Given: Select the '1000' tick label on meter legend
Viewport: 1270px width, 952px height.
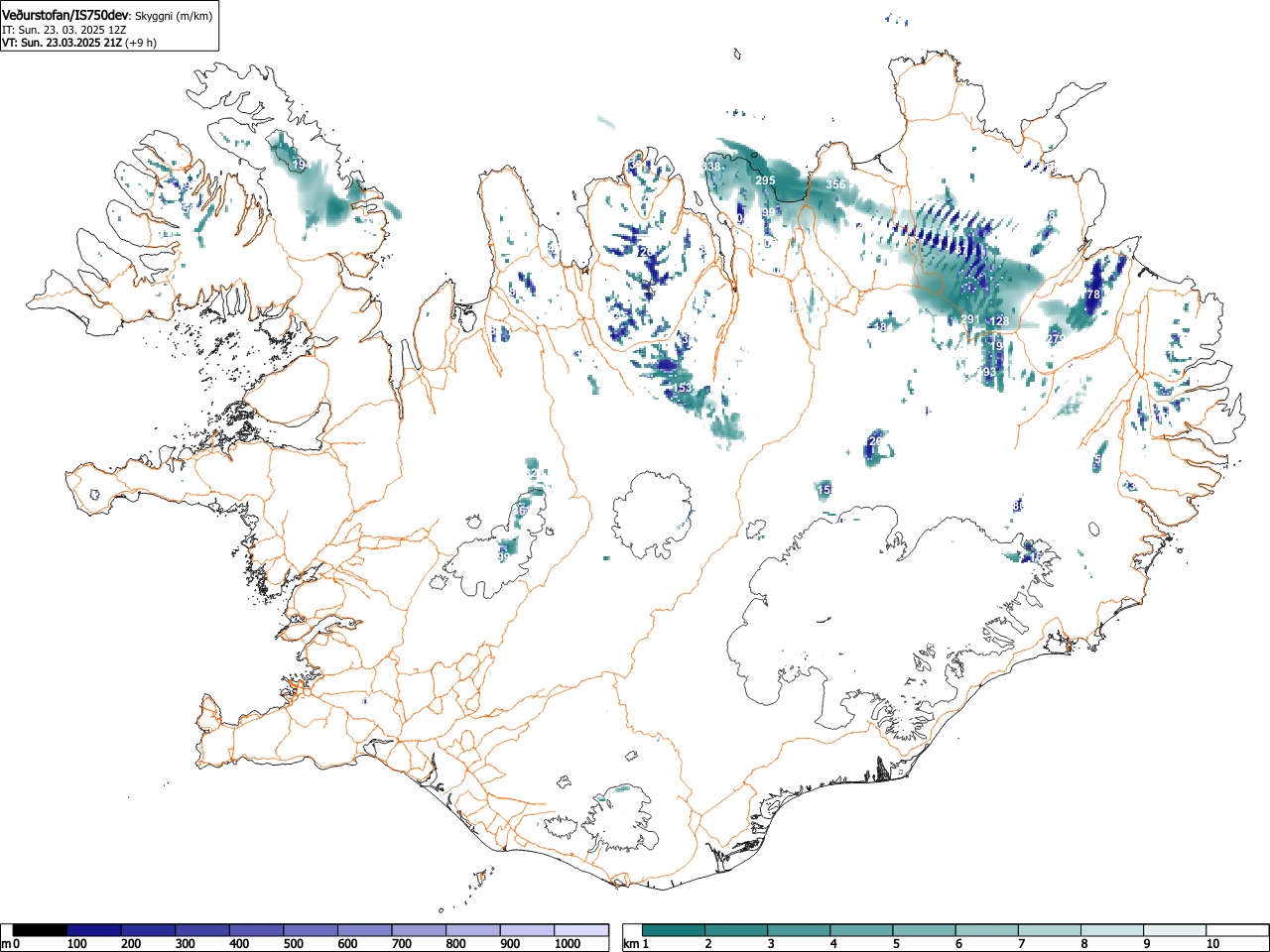Looking at the screenshot, I should tap(567, 944).
